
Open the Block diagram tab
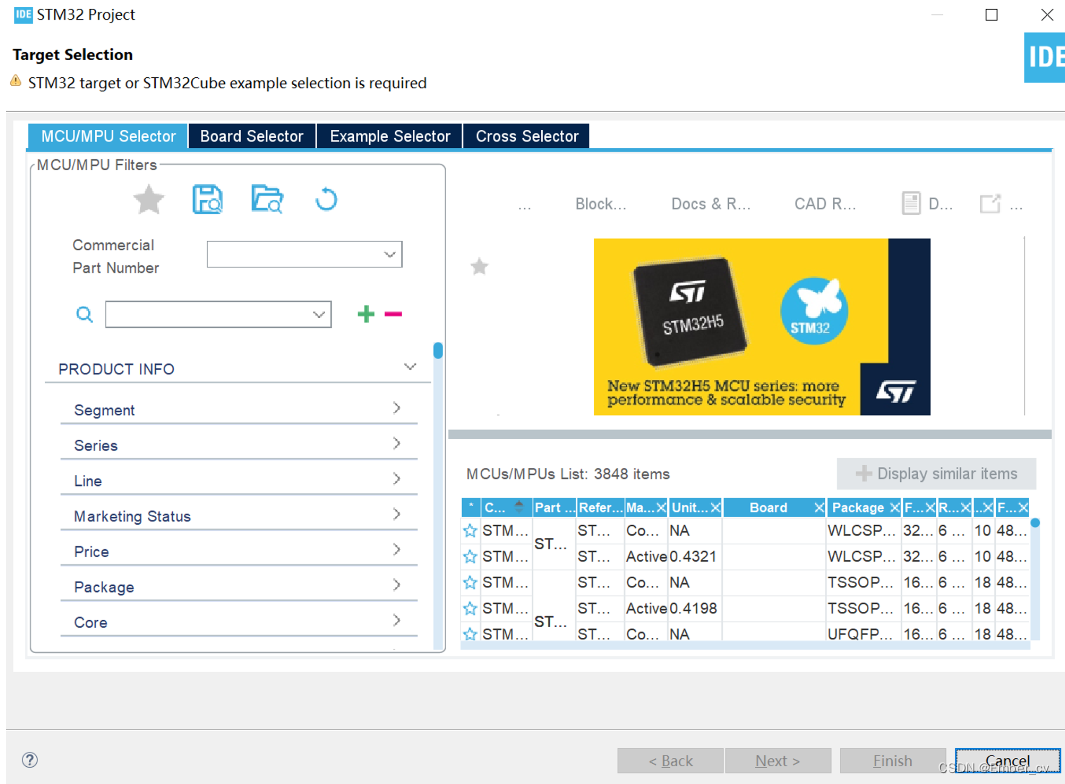point(600,204)
